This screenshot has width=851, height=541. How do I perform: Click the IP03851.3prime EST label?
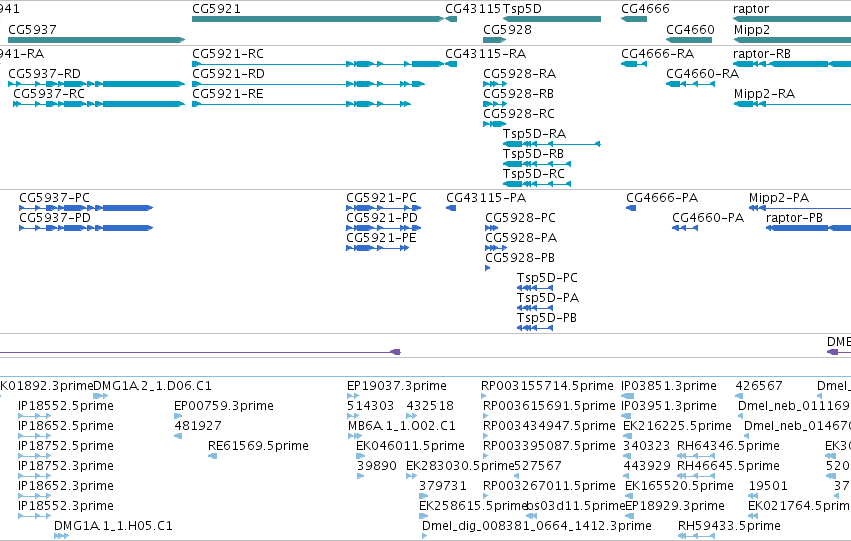pyautogui.click(x=669, y=386)
